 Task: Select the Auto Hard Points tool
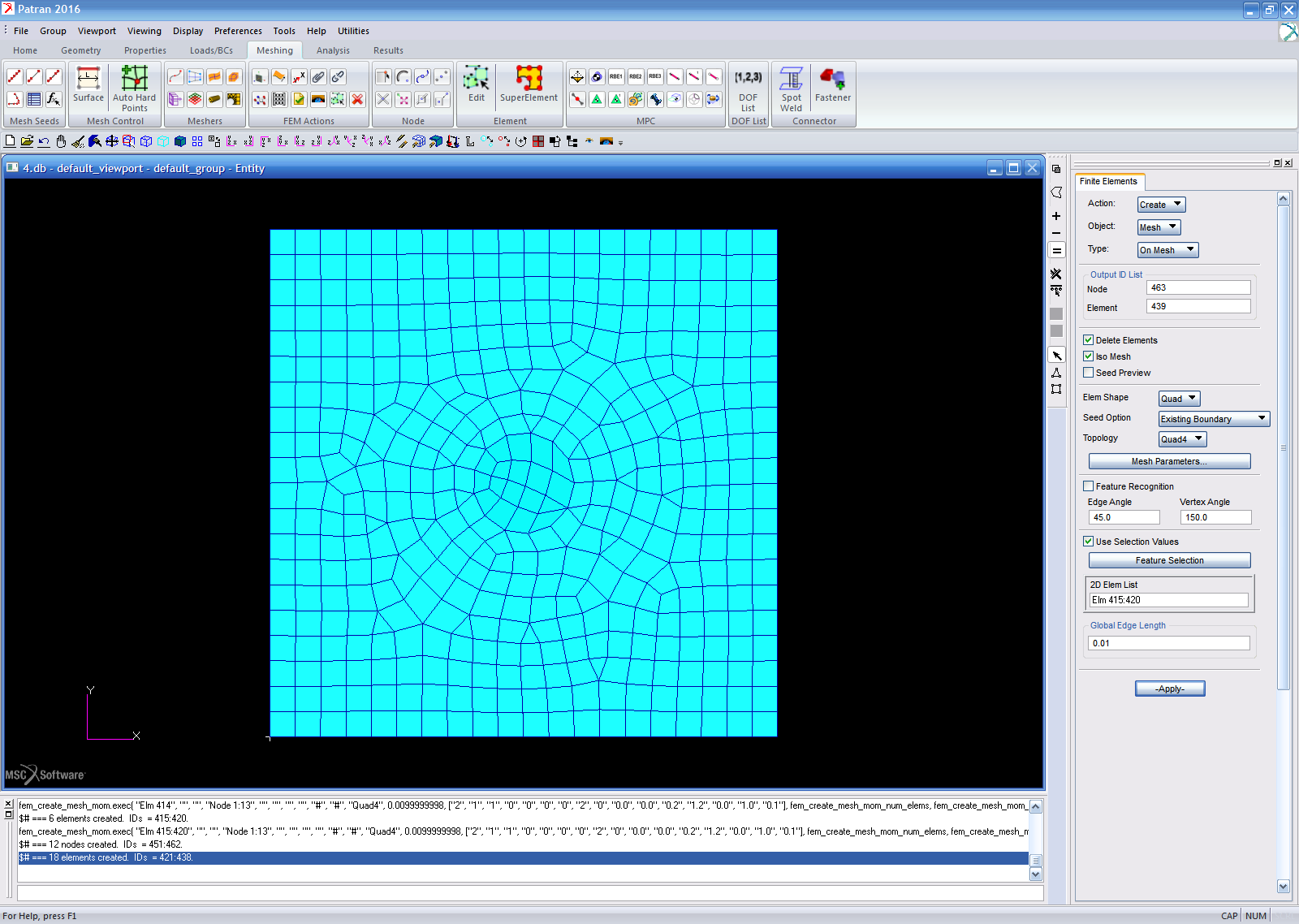134,89
